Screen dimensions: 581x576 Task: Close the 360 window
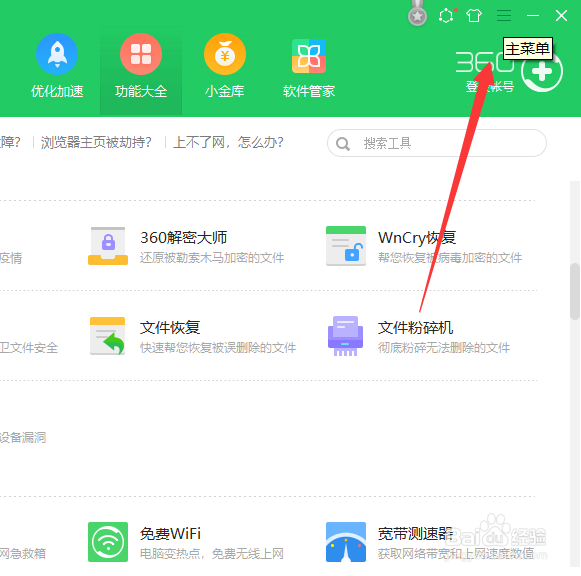[561, 16]
